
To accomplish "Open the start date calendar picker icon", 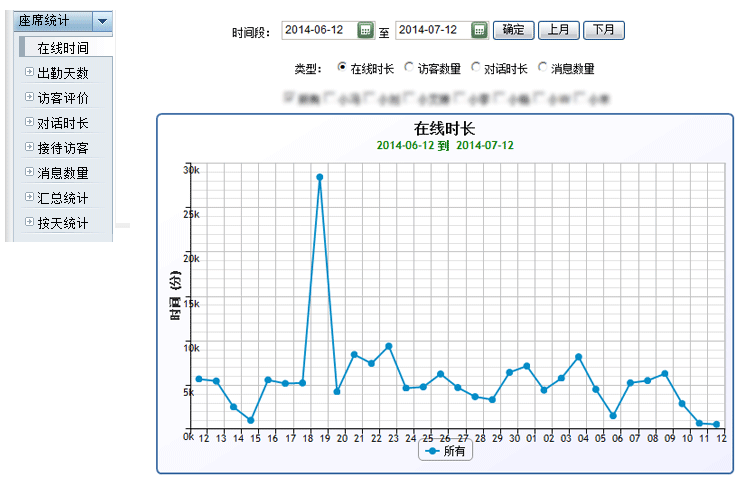I will (365, 30).
